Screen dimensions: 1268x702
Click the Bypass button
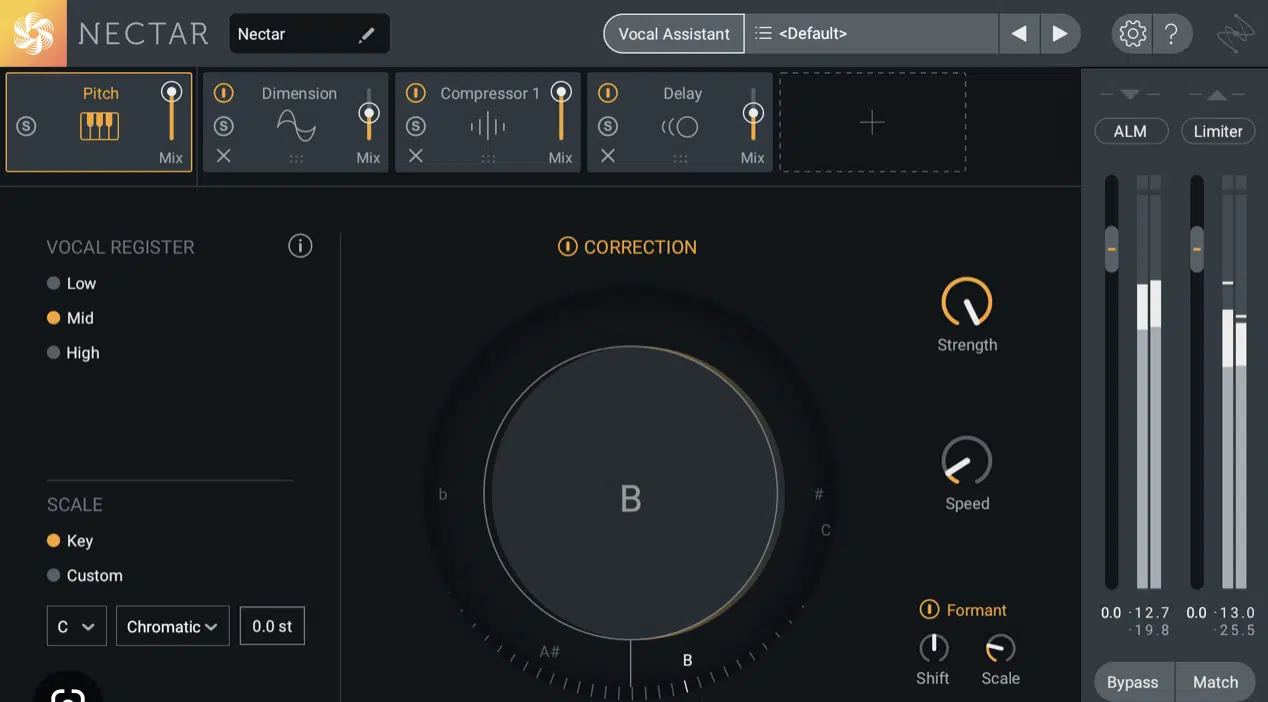click(x=1133, y=682)
